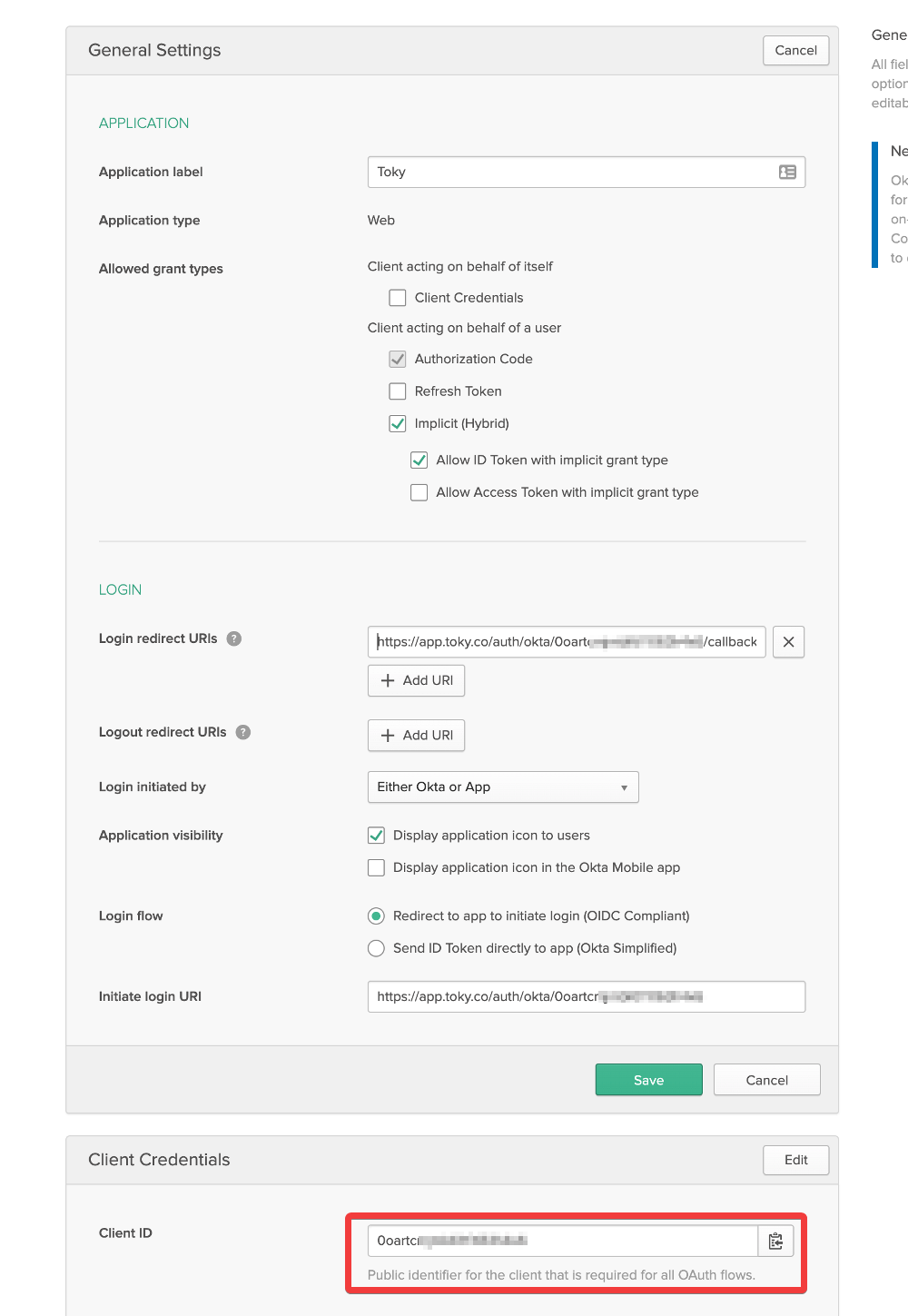The height and width of the screenshot is (1316, 908).
Task: Open the Login initiated by dropdown
Action: click(x=503, y=787)
